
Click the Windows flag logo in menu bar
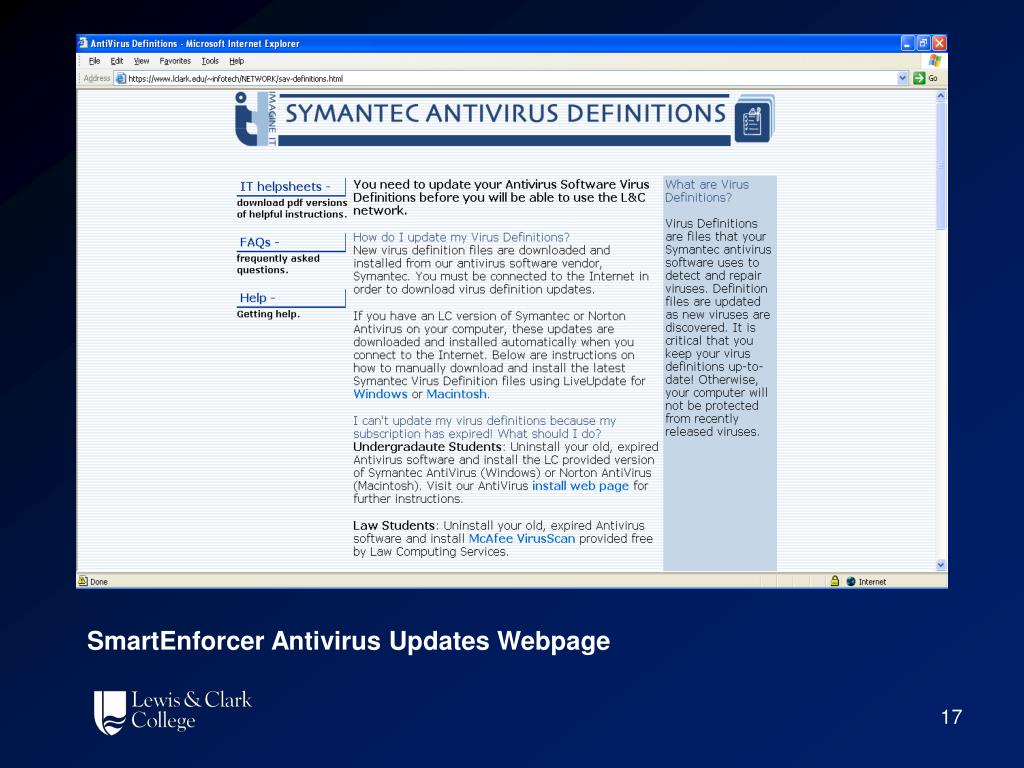pyautogui.click(x=935, y=60)
